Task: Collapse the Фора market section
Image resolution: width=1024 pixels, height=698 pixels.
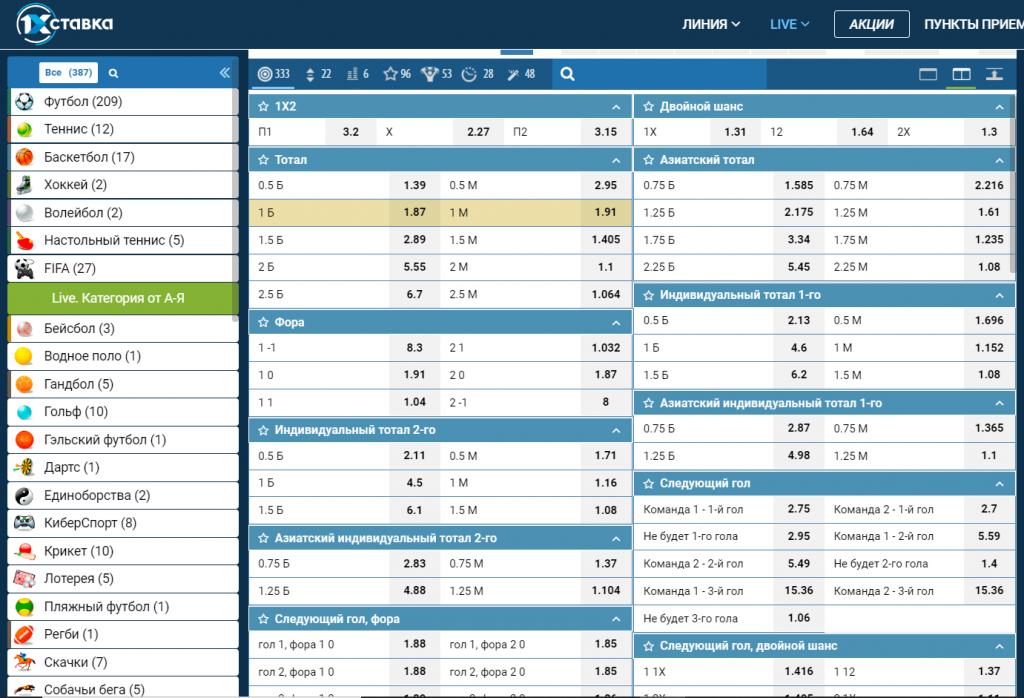Action: (616, 323)
